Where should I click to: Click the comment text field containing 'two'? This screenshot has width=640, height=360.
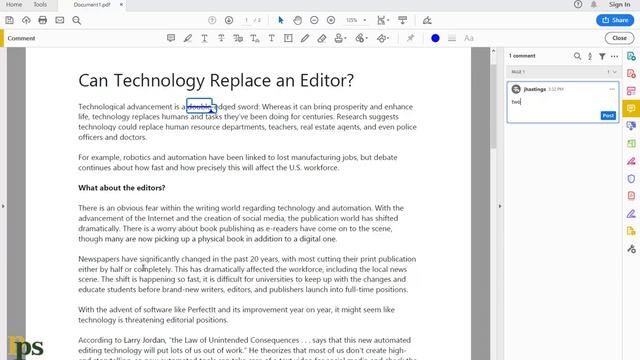pyautogui.click(x=563, y=102)
